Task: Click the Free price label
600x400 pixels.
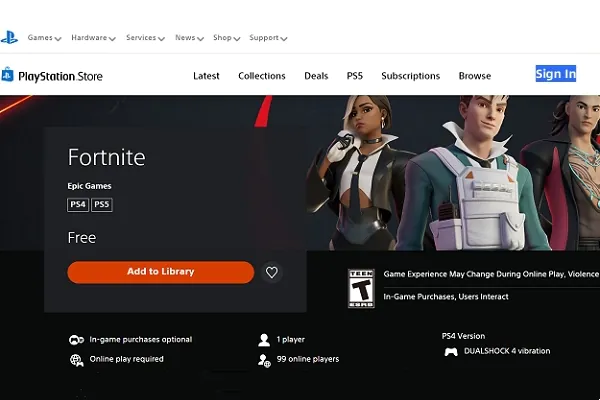Action: pyautogui.click(x=82, y=238)
